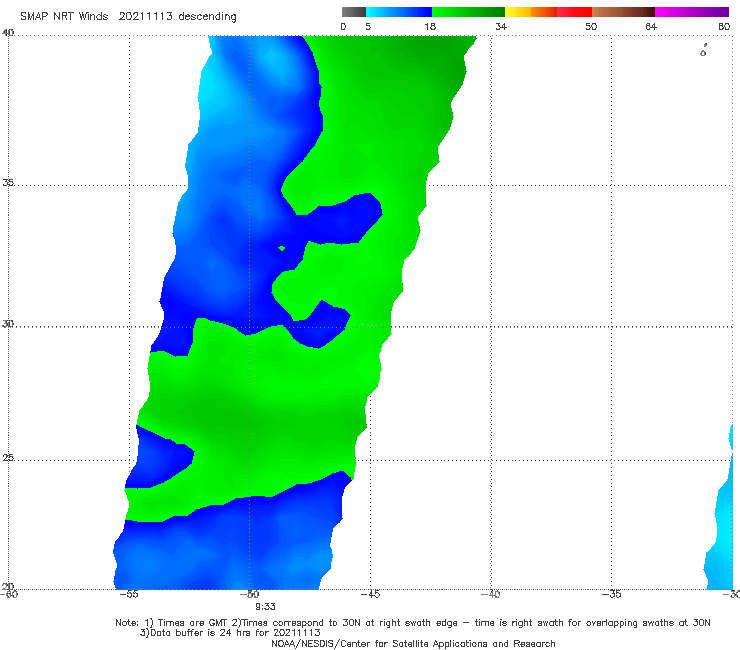Click longitude axis label '-55'

(x=129, y=594)
